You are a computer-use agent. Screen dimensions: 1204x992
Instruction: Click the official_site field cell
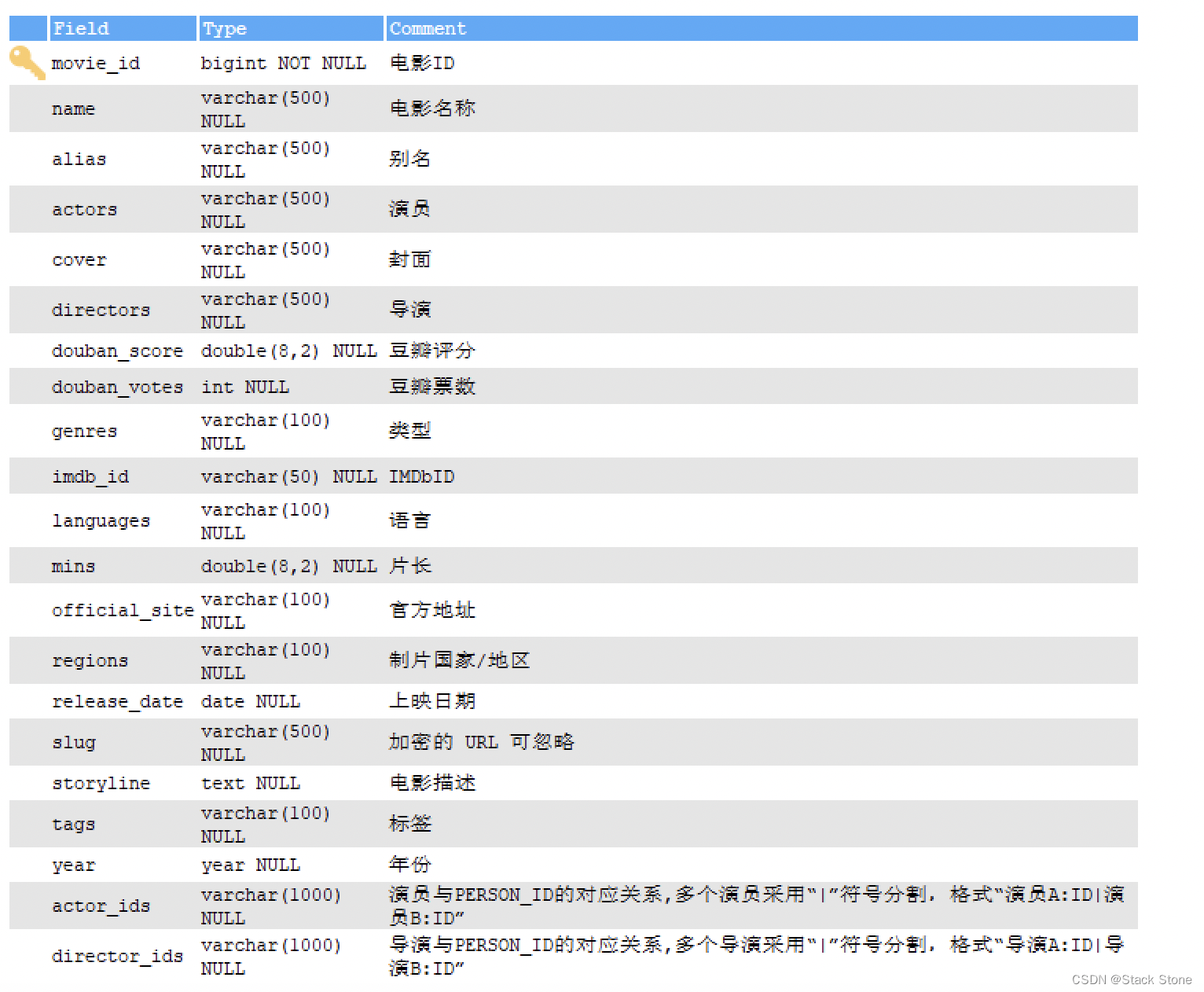(x=123, y=611)
